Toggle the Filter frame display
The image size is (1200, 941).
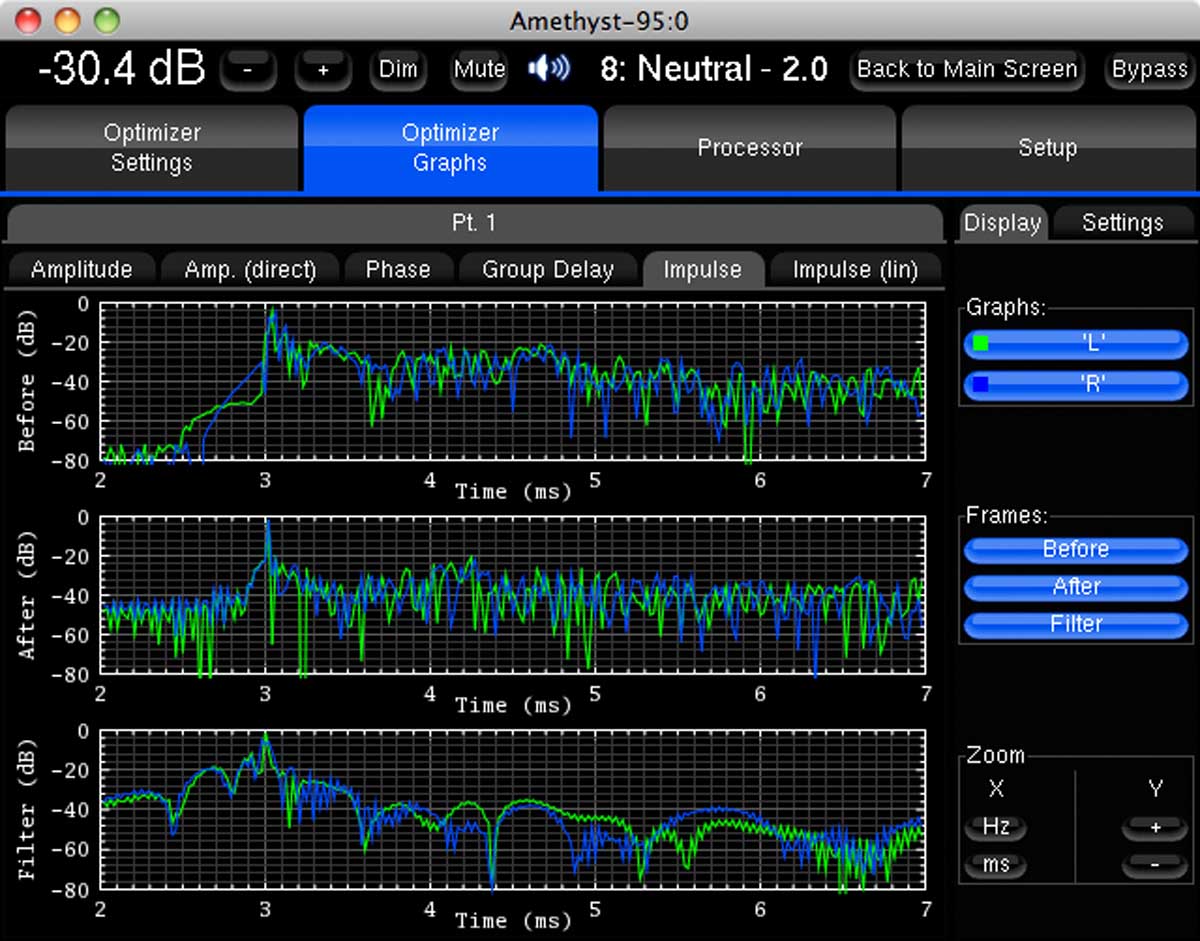1076,624
